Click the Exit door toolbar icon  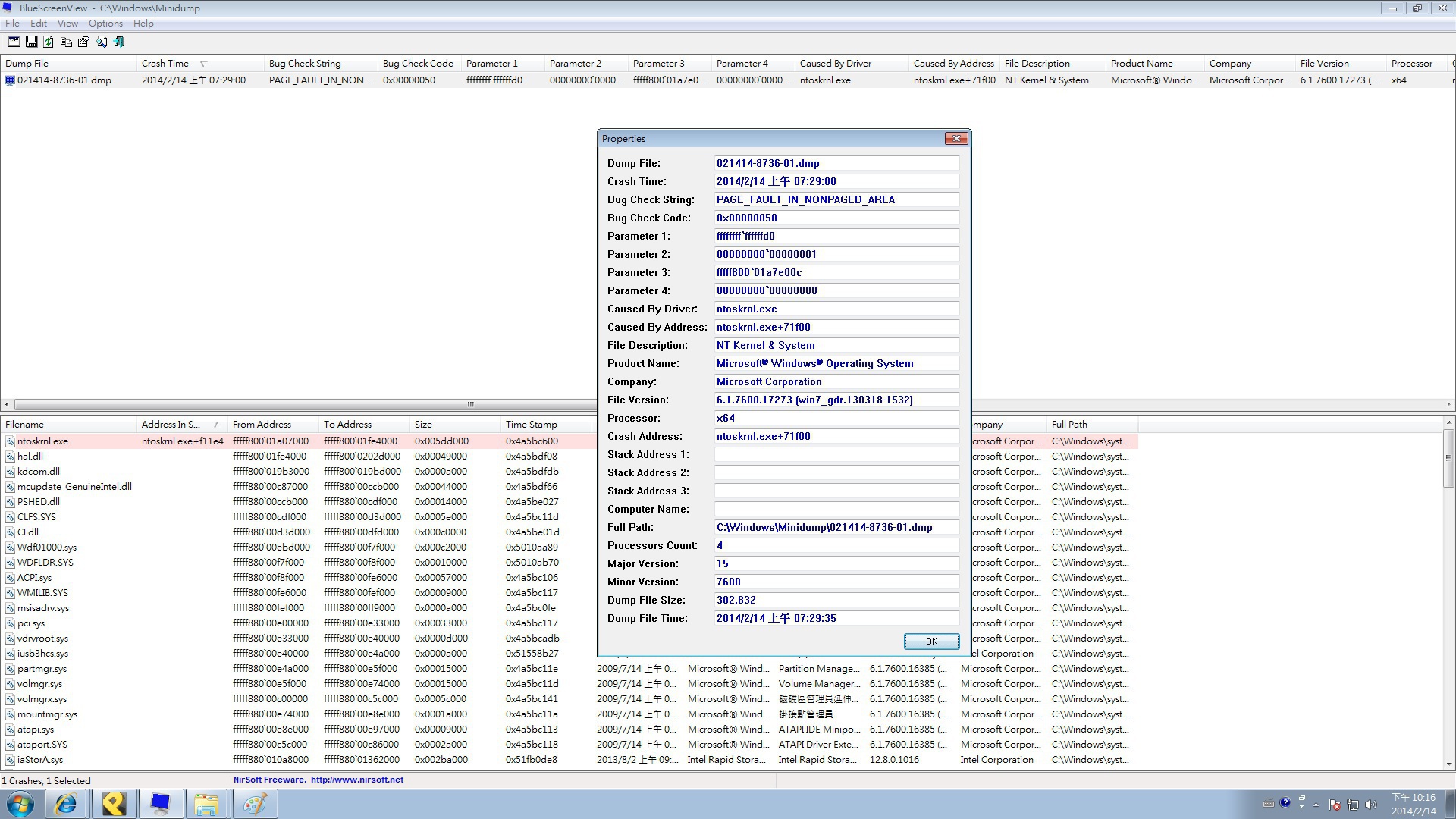click(118, 42)
